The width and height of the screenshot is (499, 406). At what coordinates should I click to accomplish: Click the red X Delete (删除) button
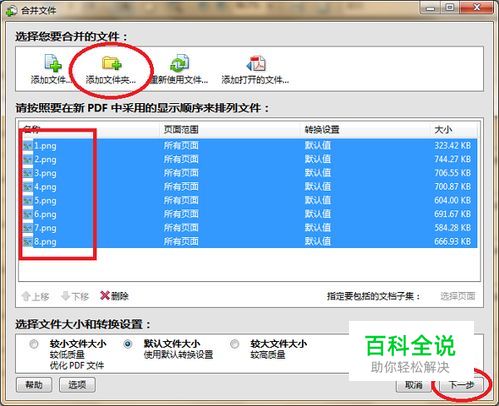pos(114,296)
